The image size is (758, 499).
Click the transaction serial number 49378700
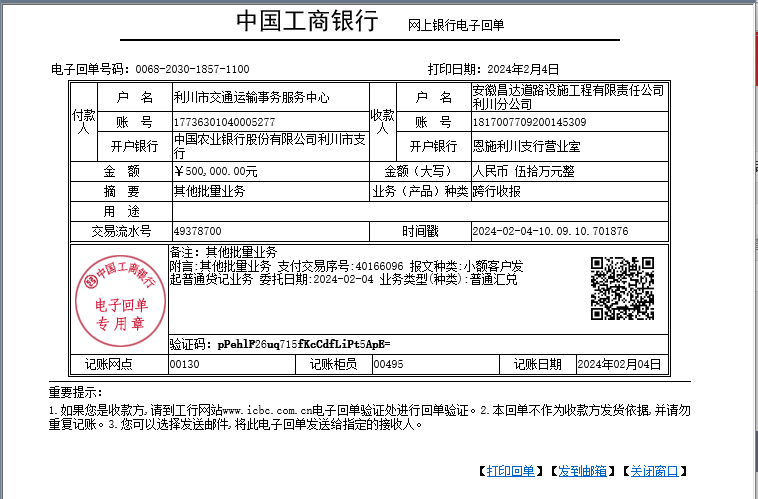coord(197,231)
